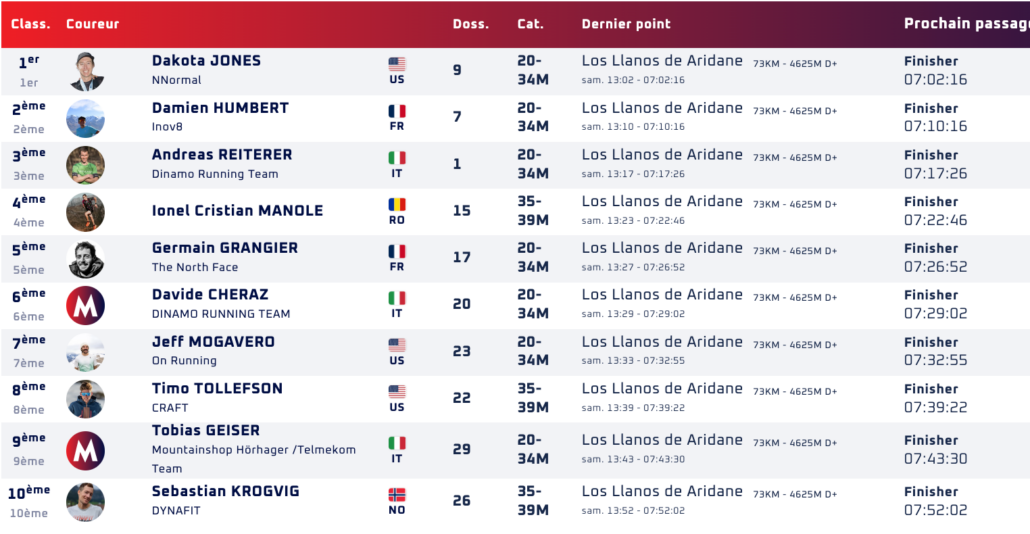Image resolution: width=1030 pixels, height=534 pixels.
Task: Click the red M avatar for Davide Cheraz
Action: 86,305
